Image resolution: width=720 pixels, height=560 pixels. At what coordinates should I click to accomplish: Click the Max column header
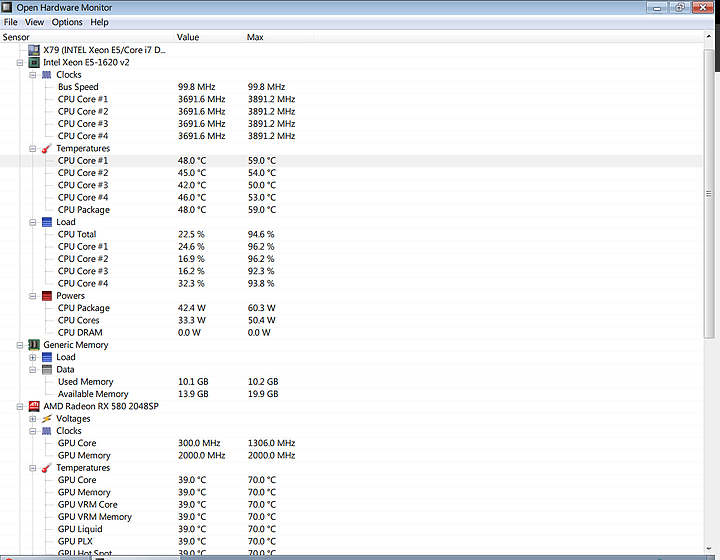coord(279,37)
